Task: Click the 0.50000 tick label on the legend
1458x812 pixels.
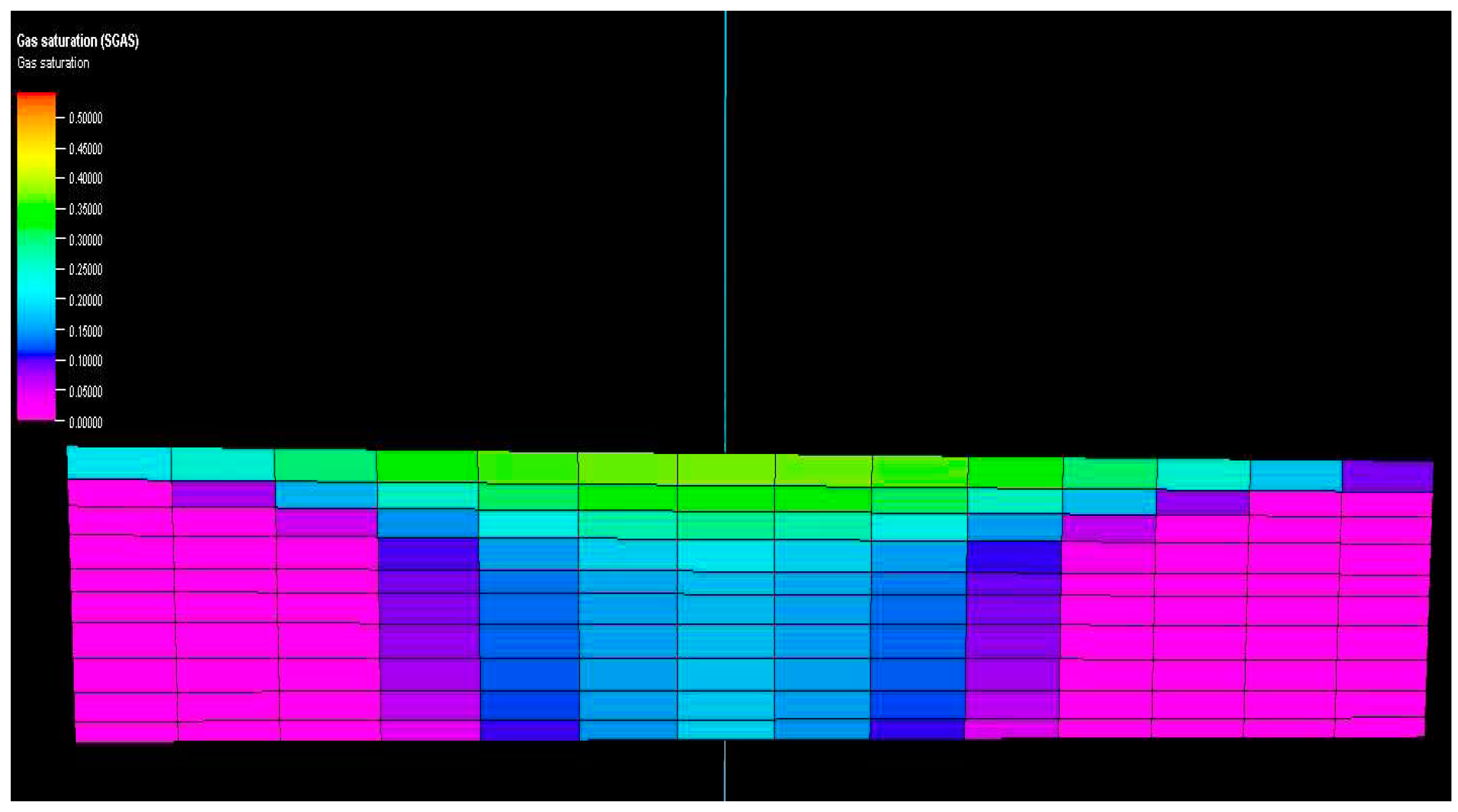Action: pos(85,118)
